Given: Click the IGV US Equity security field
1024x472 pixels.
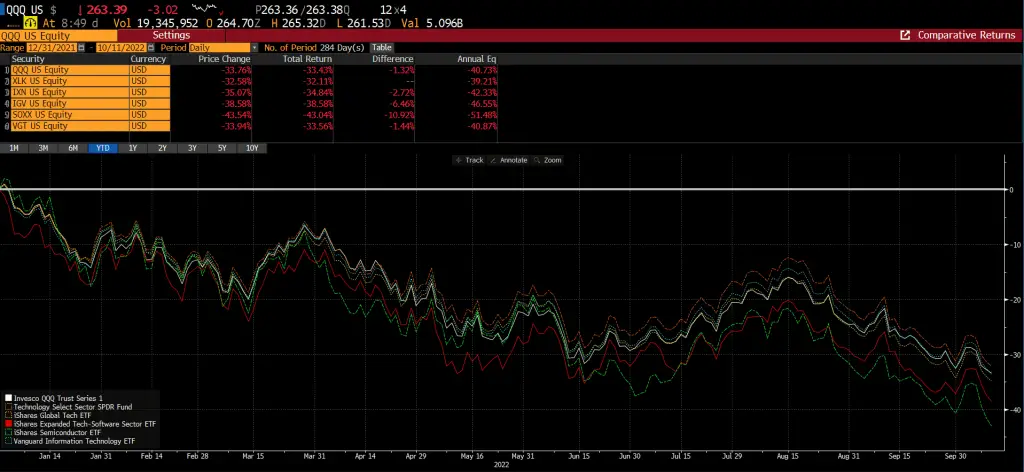Looking at the screenshot, I should tap(70, 103).
